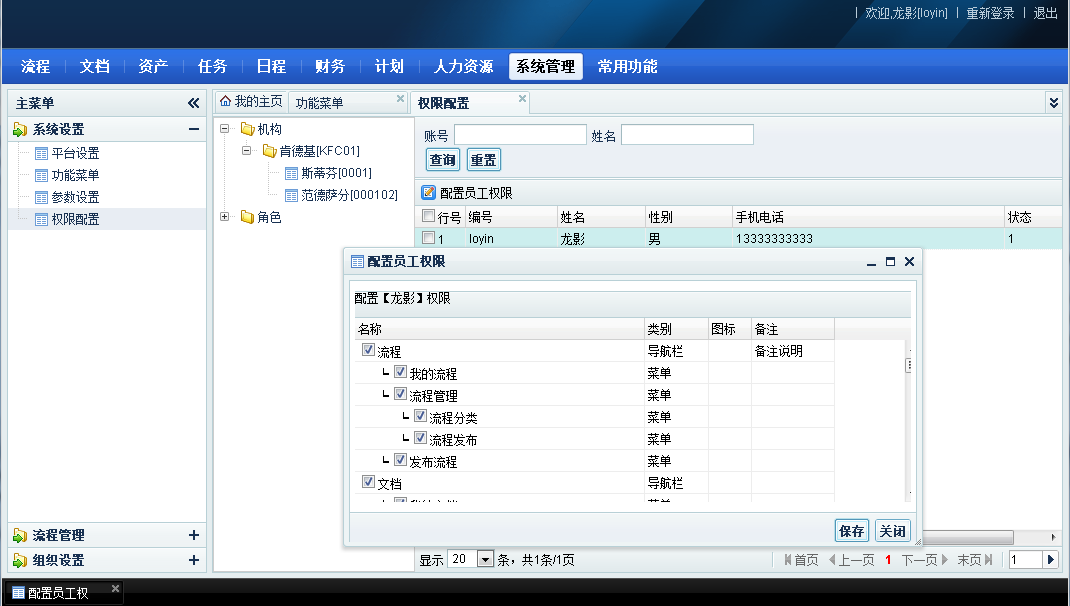
Task: Click the permission list vertical scrollbar
Action: click(909, 420)
